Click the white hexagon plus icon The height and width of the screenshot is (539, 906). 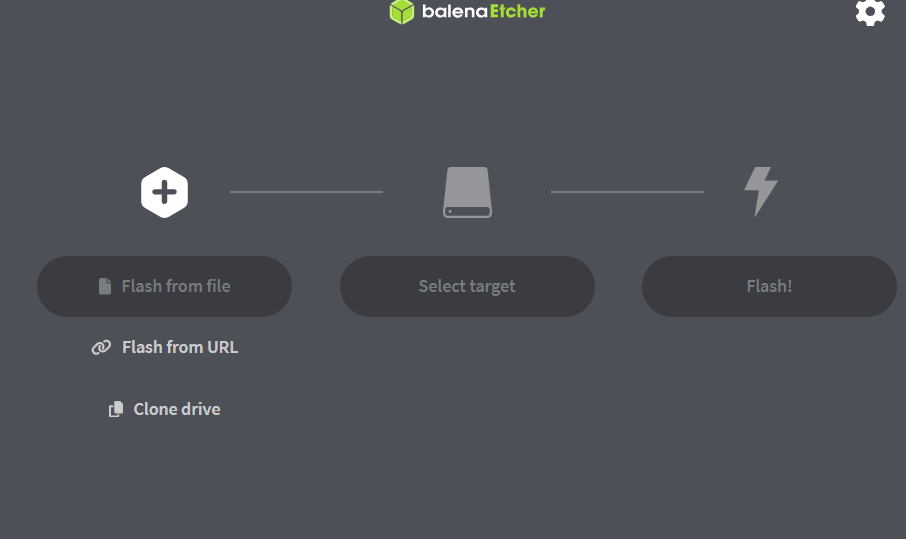pyautogui.click(x=165, y=192)
